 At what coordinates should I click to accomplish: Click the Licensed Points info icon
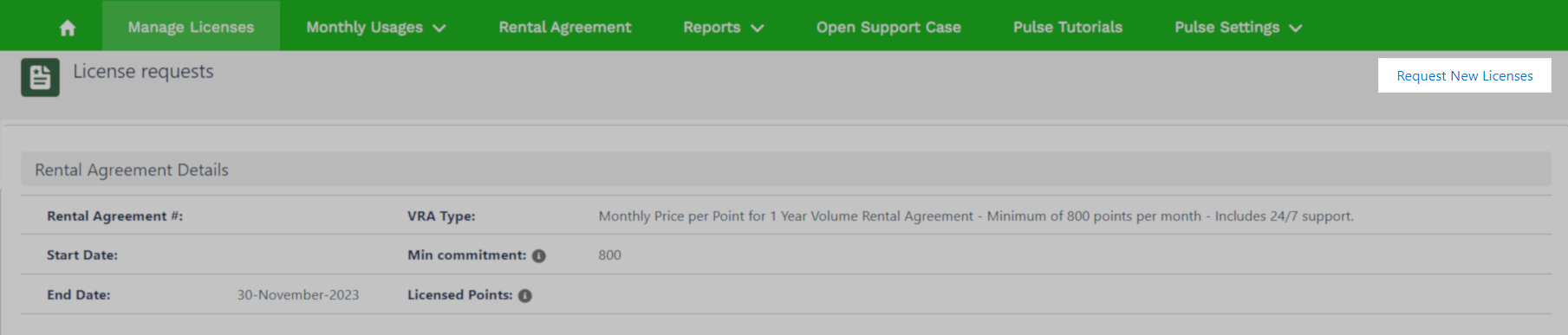[x=525, y=296]
